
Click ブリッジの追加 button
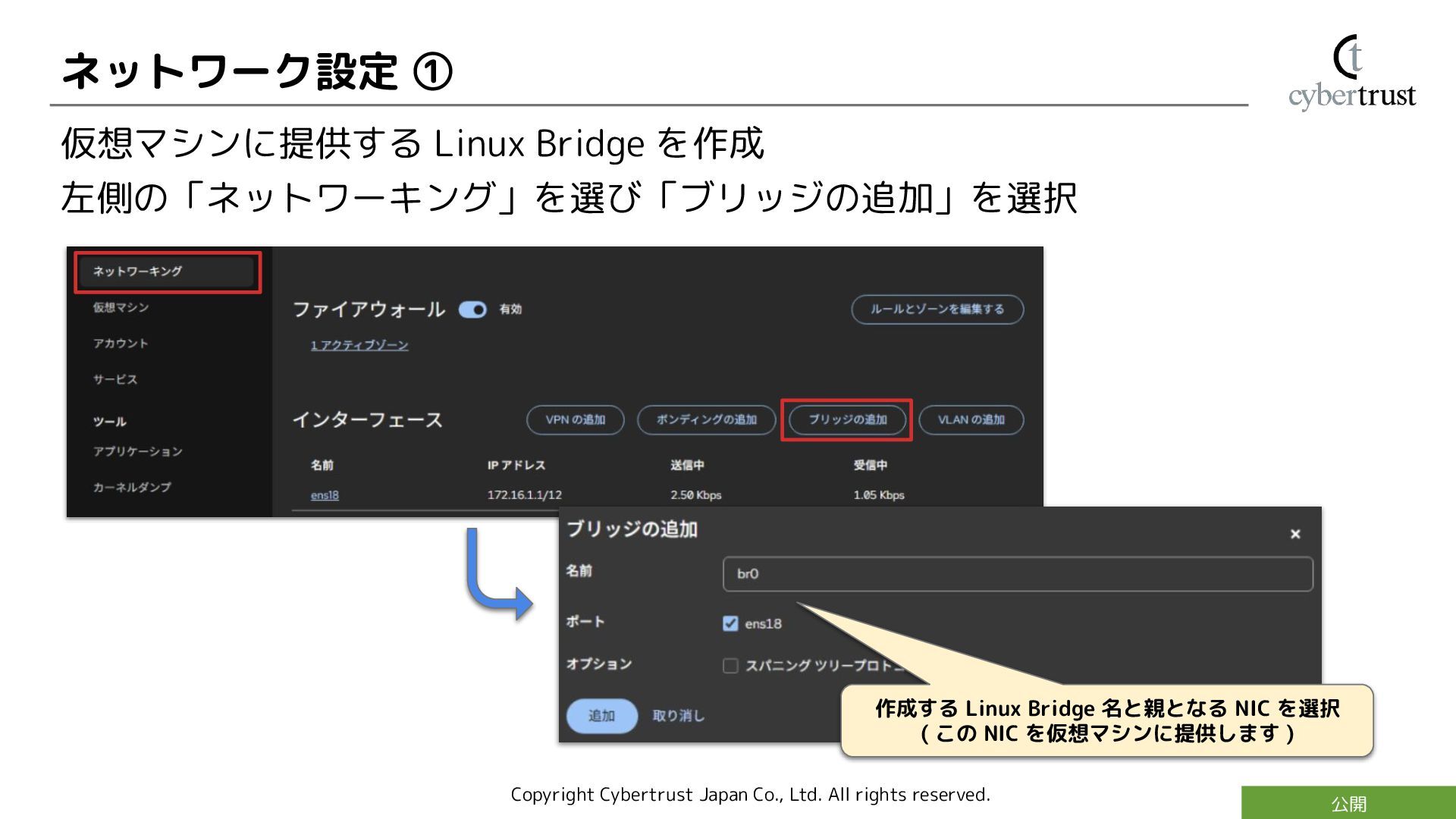(847, 419)
